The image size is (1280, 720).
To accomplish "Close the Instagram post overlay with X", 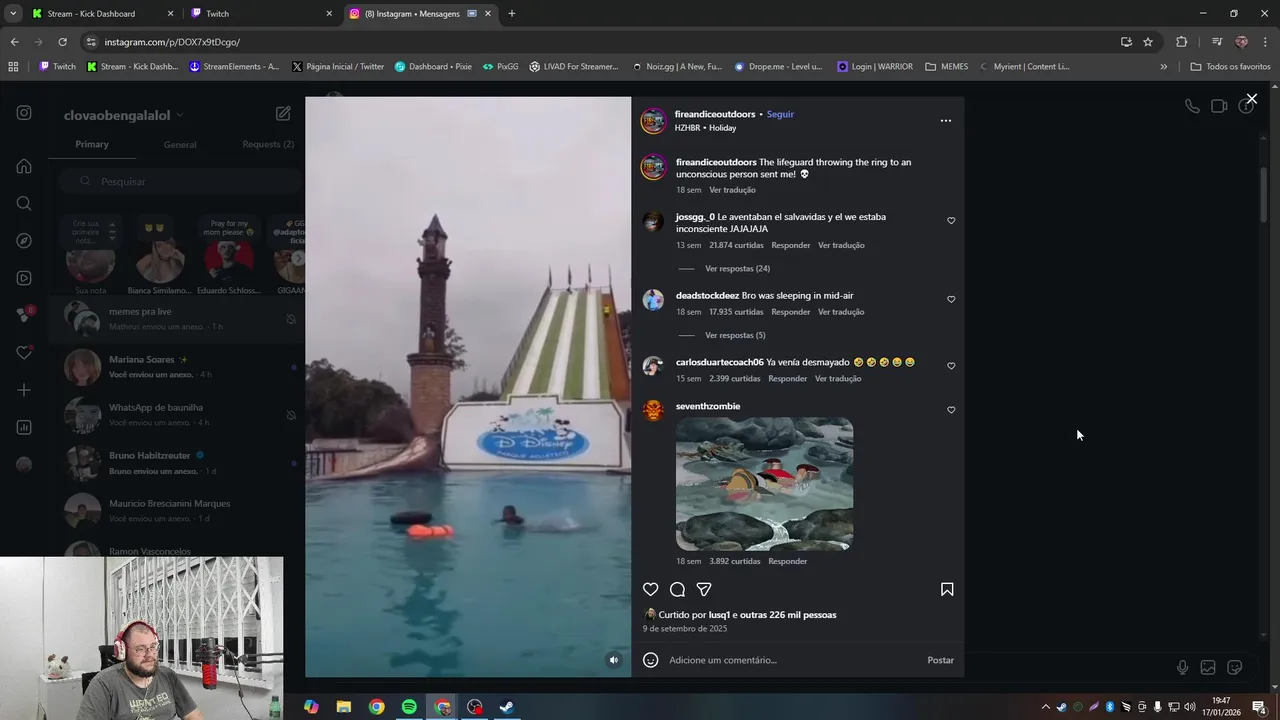I will pos(1251,99).
